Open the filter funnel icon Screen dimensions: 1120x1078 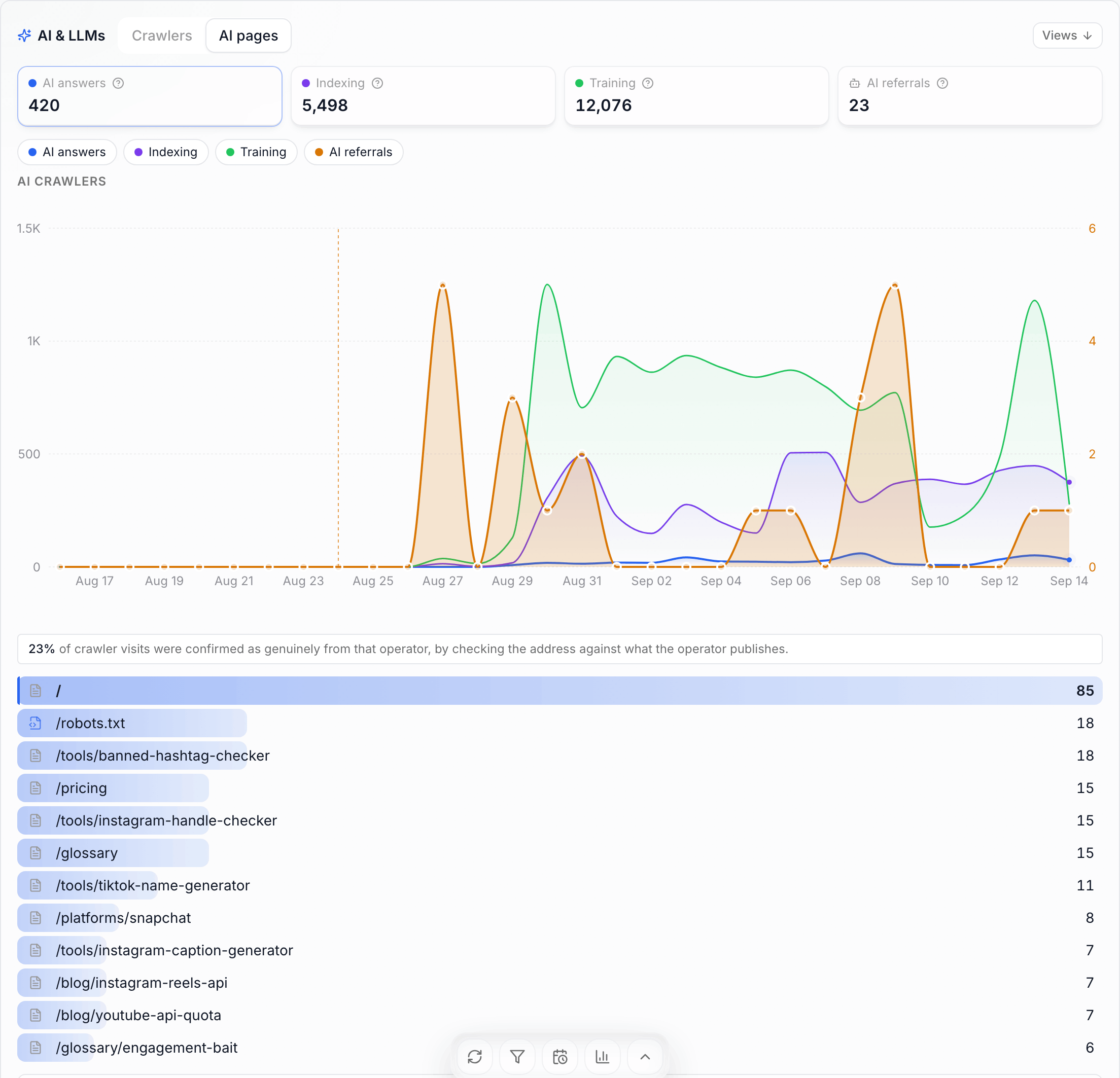(x=517, y=1057)
